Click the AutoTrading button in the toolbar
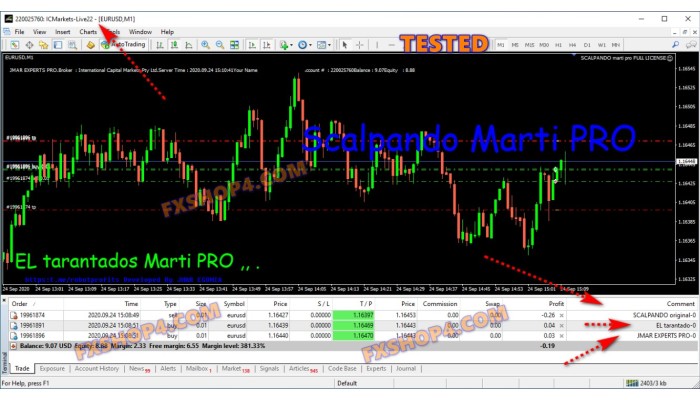 click(x=127, y=44)
